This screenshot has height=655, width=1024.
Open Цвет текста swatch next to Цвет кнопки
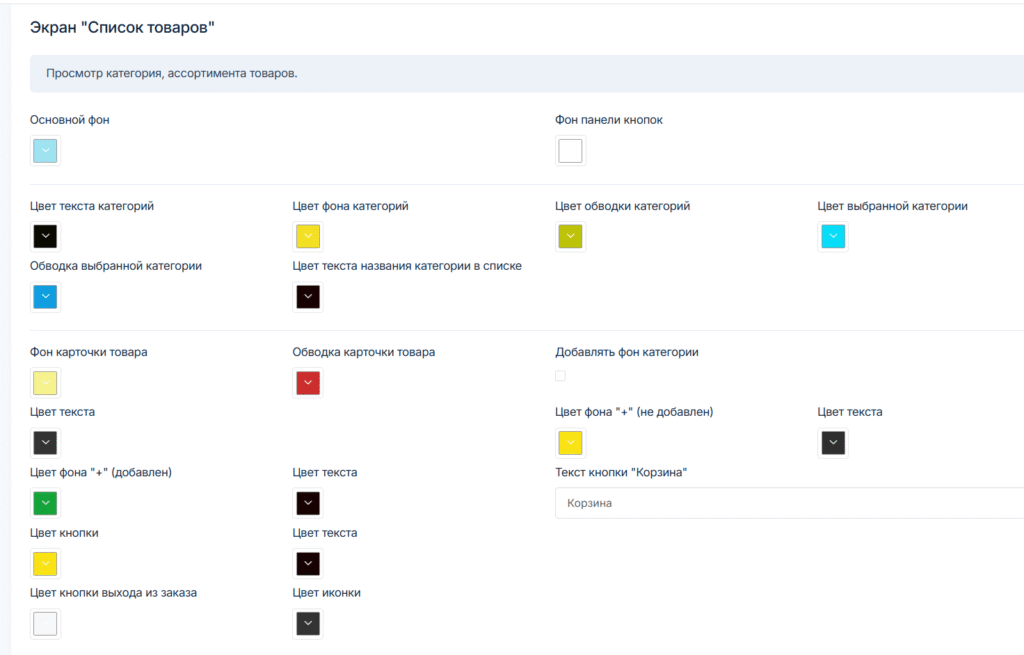point(307,564)
